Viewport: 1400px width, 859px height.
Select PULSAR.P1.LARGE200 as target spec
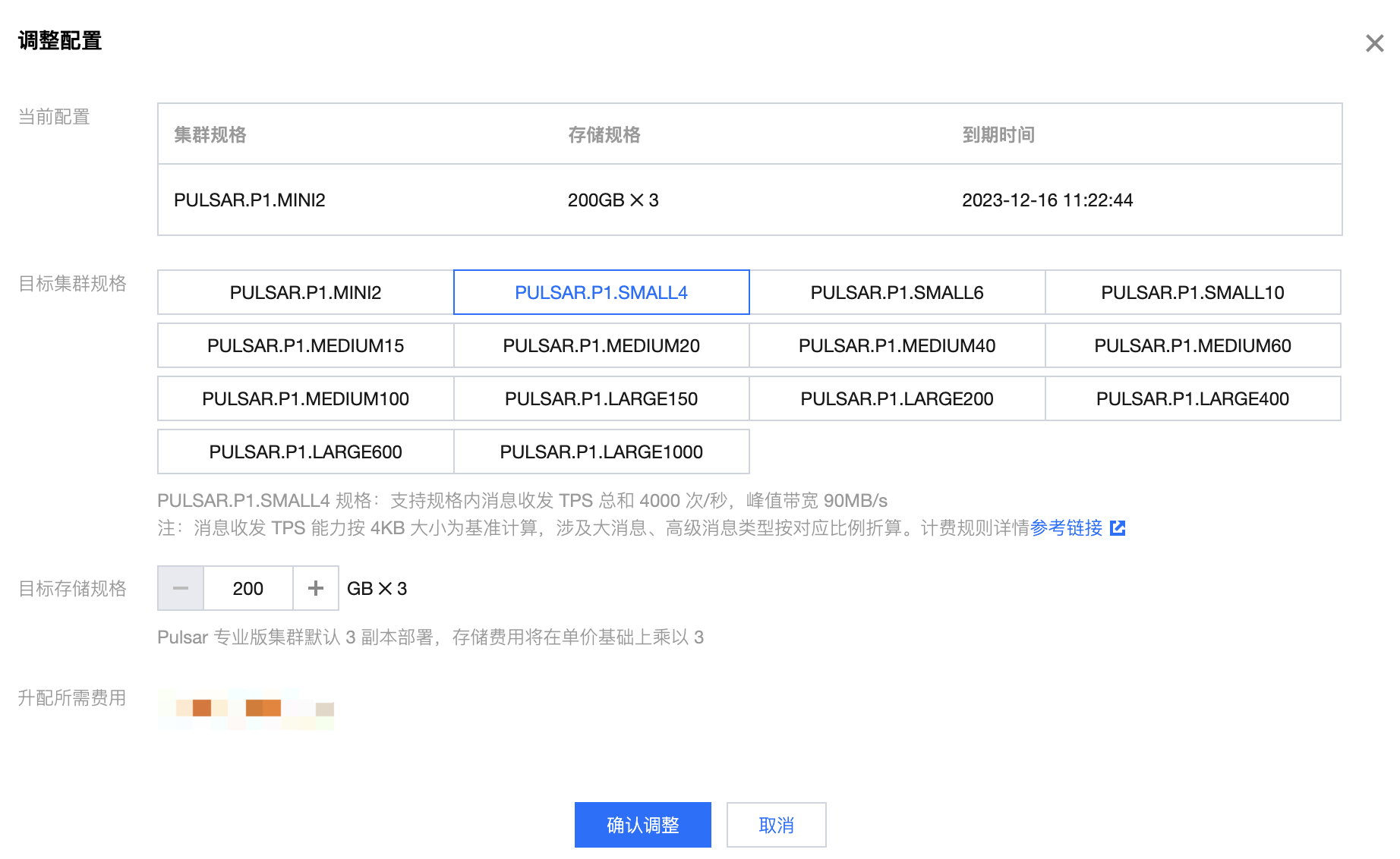pos(897,398)
